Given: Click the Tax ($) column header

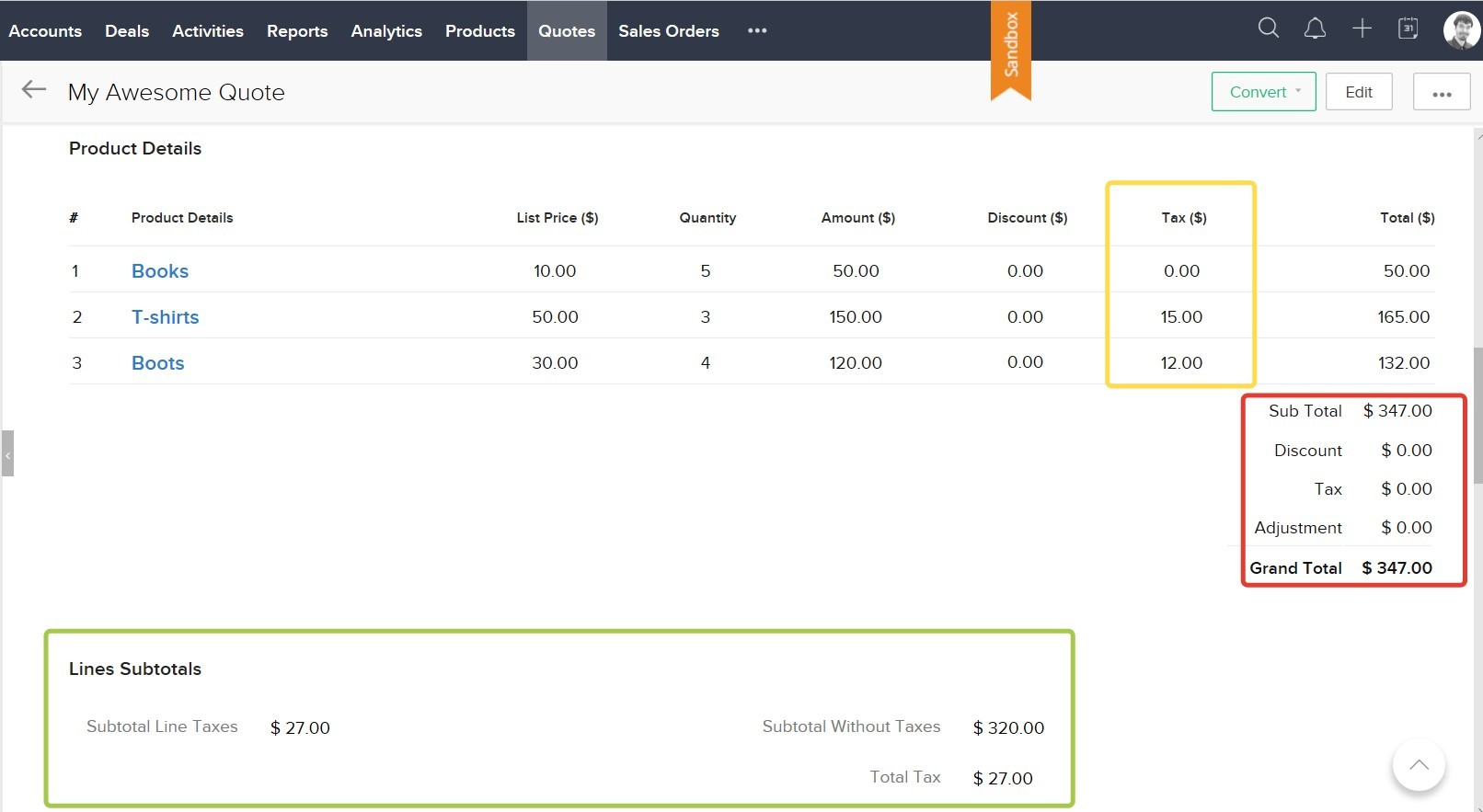Looking at the screenshot, I should (x=1184, y=218).
